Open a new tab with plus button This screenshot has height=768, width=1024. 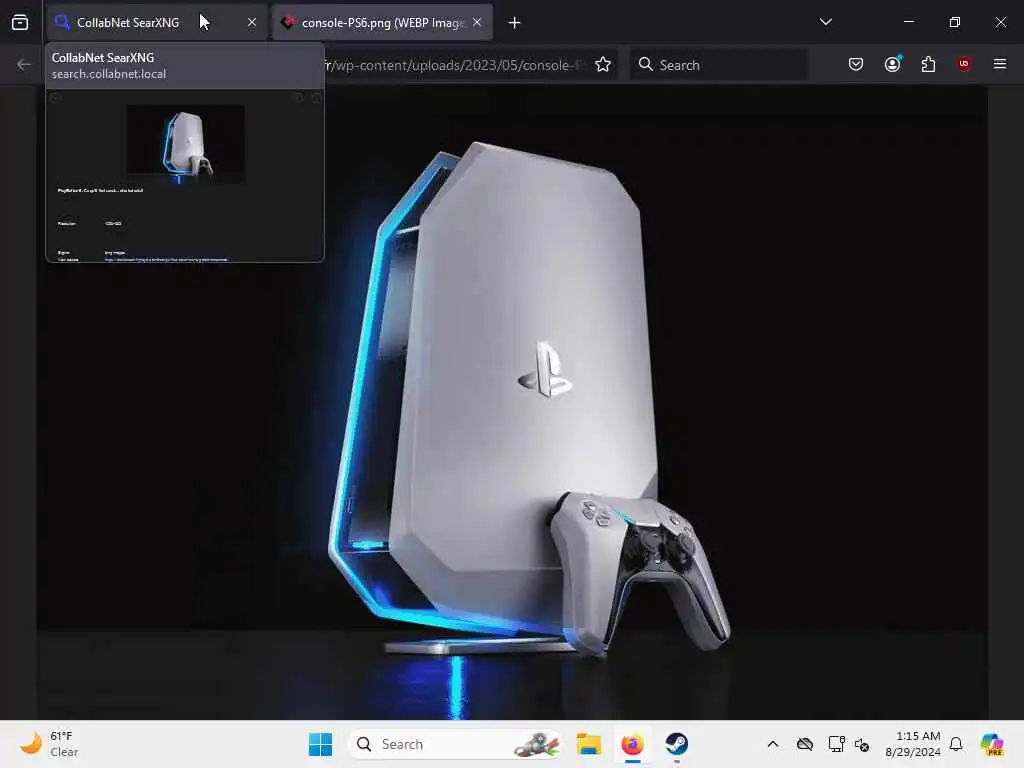(515, 23)
